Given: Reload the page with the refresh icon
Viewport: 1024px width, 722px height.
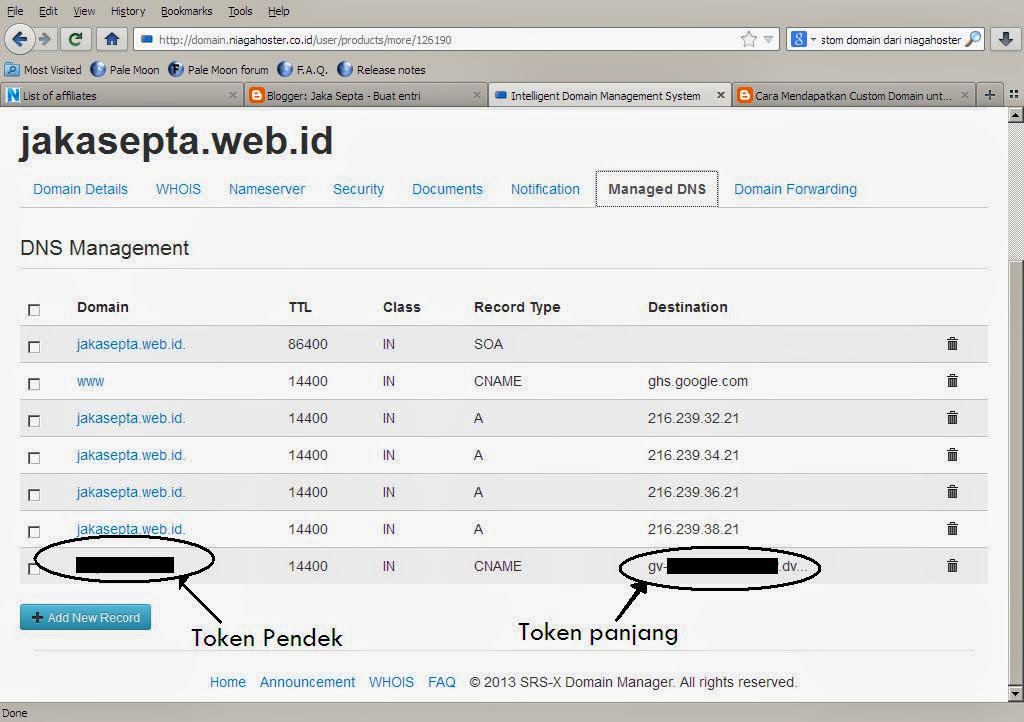Looking at the screenshot, I should (x=76, y=40).
